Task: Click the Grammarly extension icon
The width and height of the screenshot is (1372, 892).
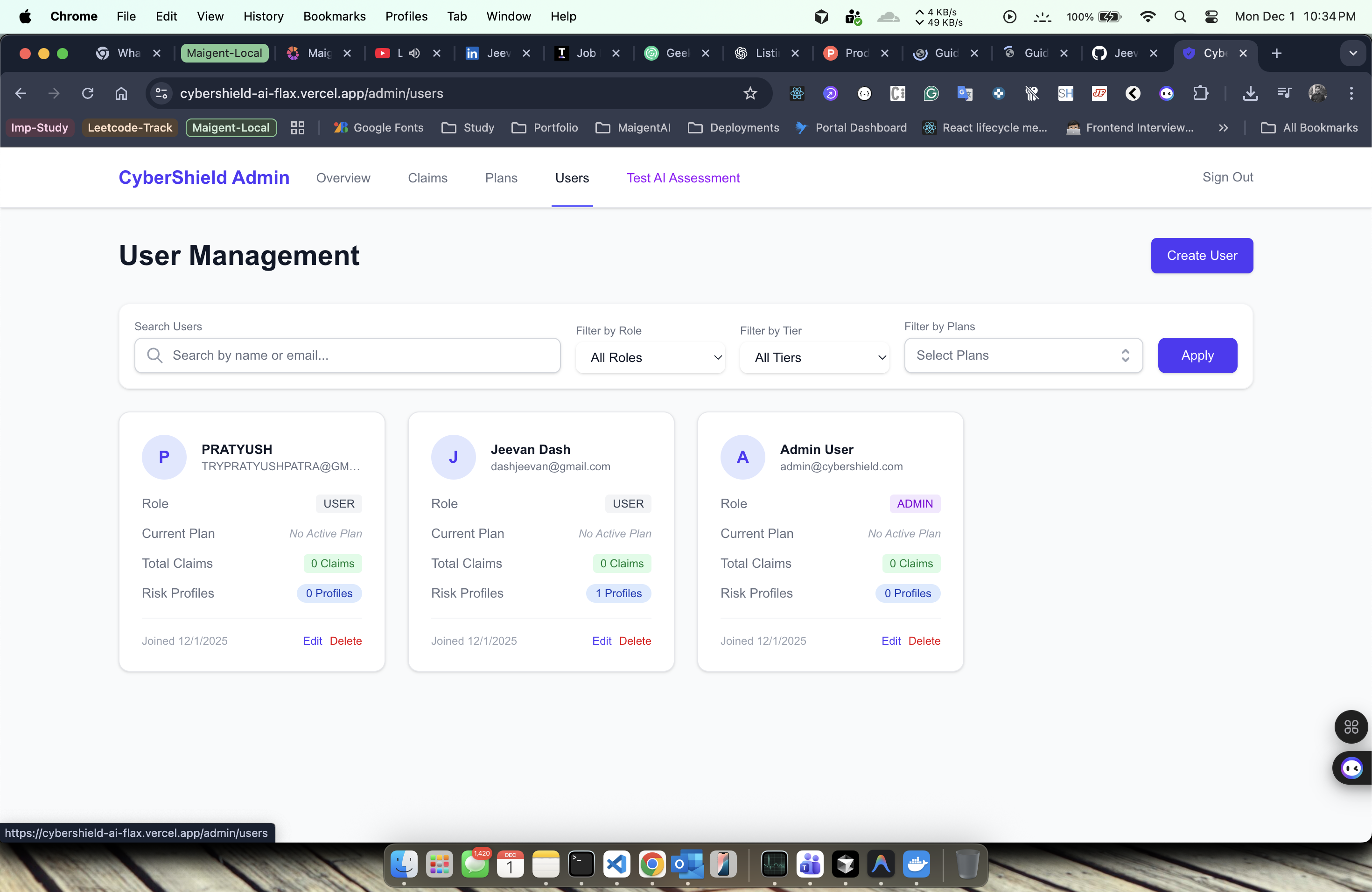Action: pos(931,93)
